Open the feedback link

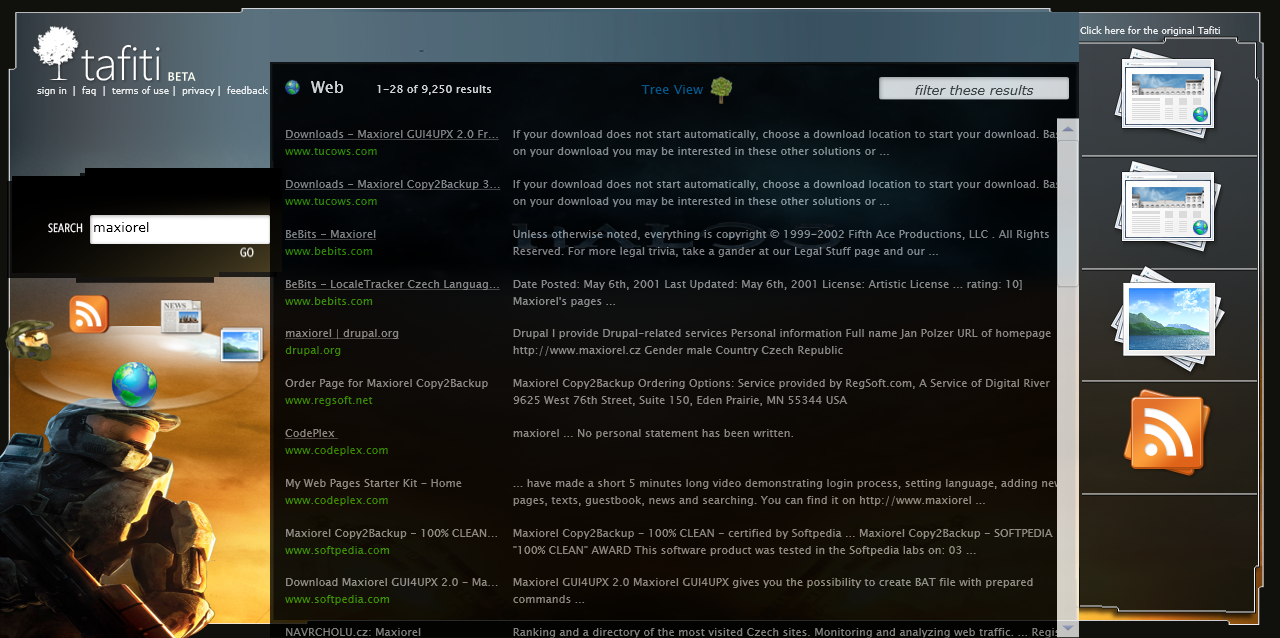pyautogui.click(x=247, y=91)
